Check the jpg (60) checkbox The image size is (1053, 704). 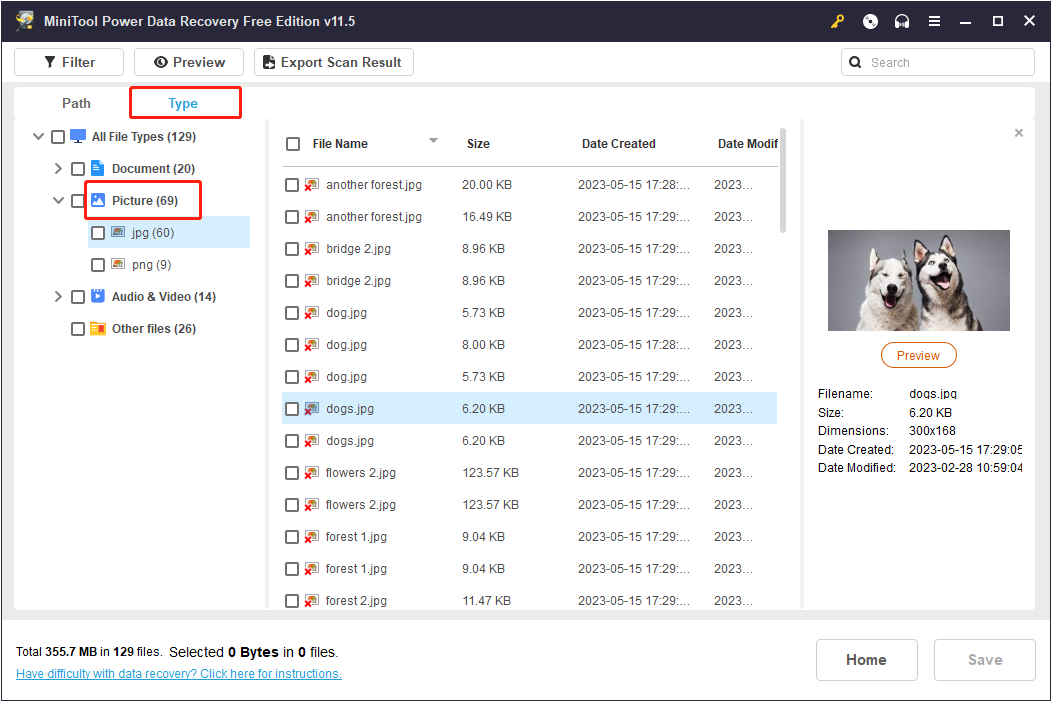pos(97,232)
